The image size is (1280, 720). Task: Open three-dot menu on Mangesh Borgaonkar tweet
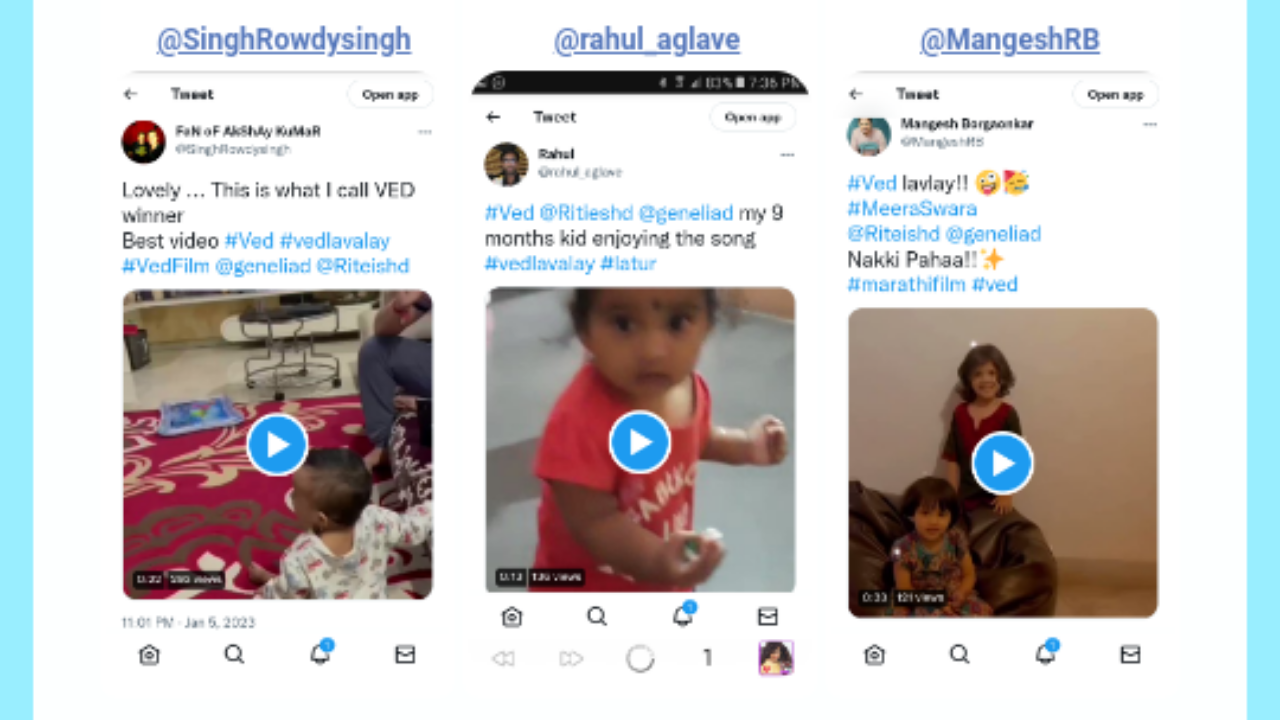1150,125
